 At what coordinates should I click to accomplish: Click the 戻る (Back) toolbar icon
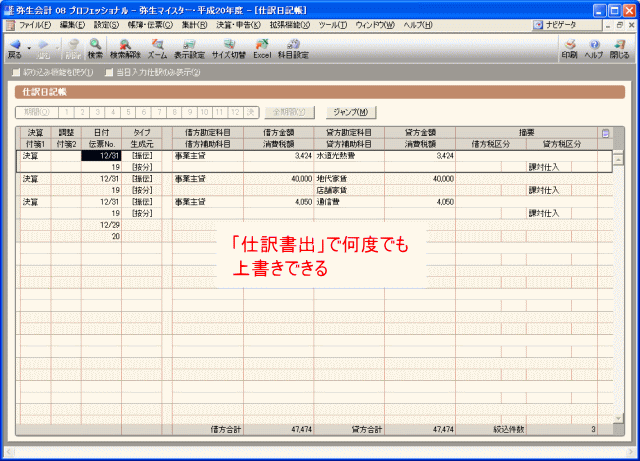[x=15, y=48]
